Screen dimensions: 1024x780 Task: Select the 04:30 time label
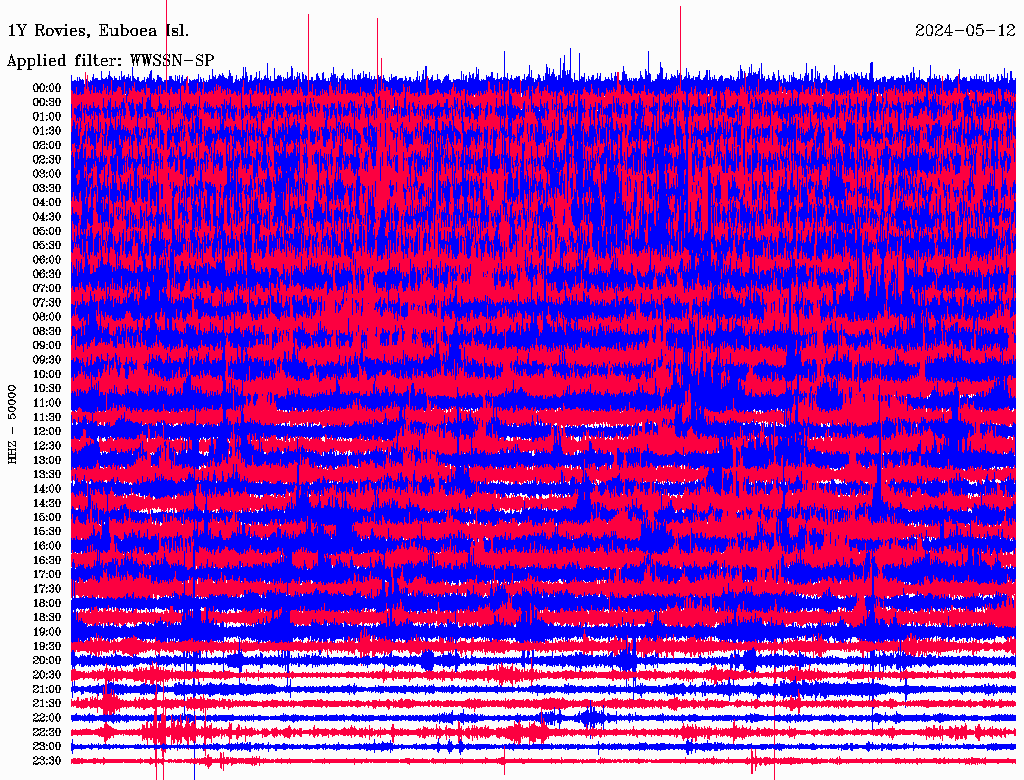(x=47, y=217)
